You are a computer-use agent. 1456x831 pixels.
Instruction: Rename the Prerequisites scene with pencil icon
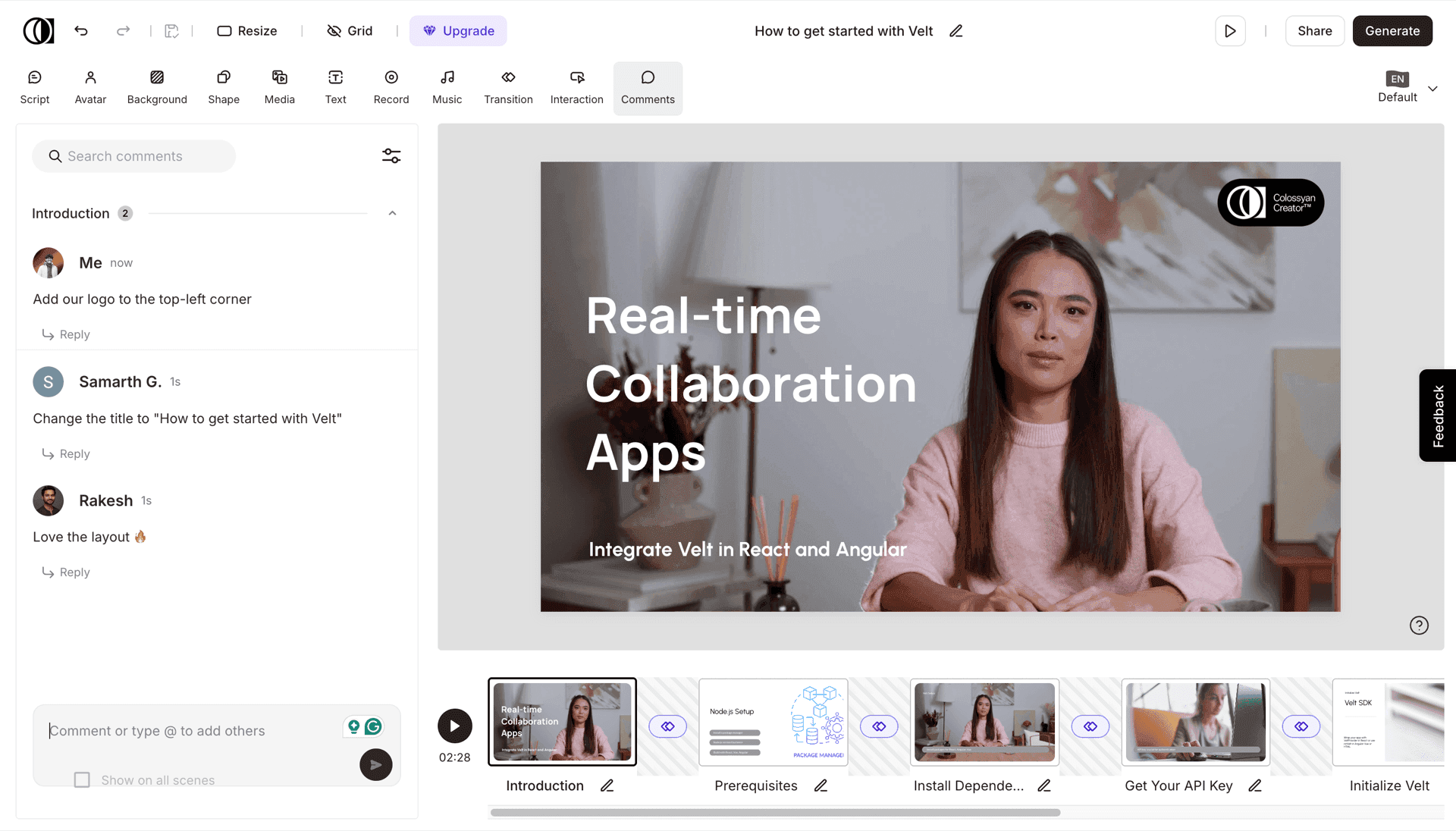click(x=821, y=786)
